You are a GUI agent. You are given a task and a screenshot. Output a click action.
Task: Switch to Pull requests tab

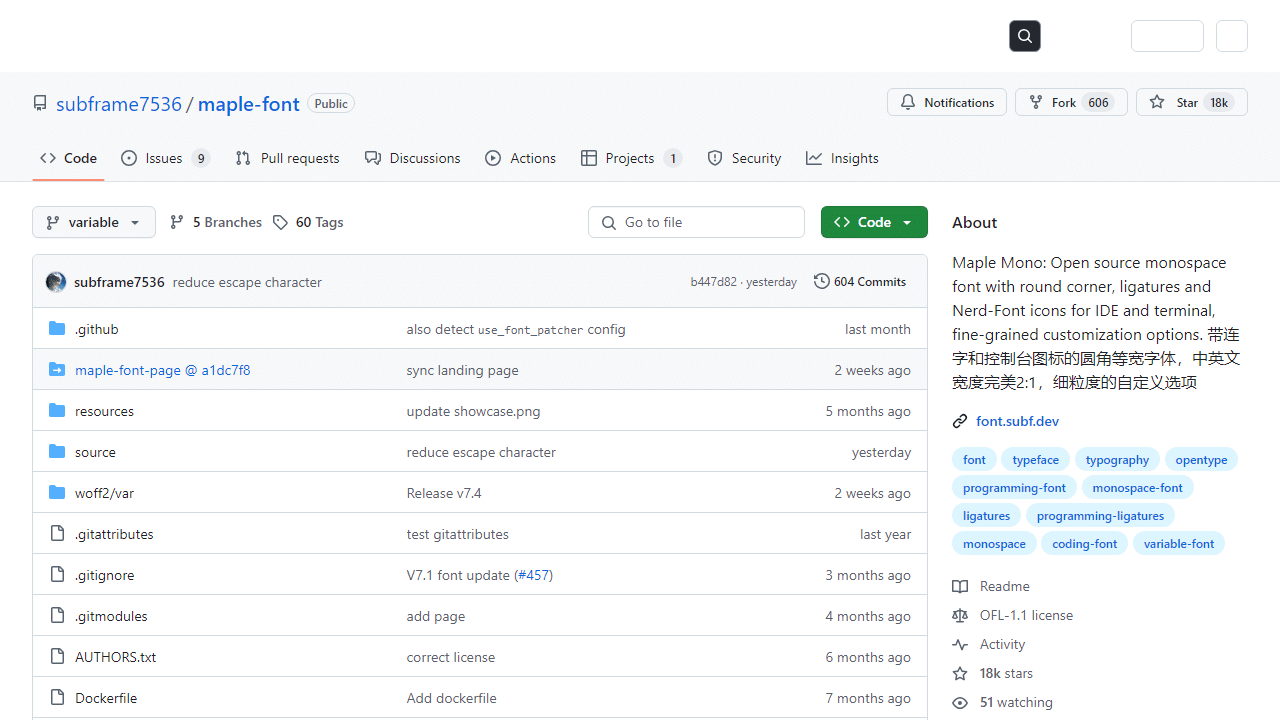pyautogui.click(x=287, y=158)
